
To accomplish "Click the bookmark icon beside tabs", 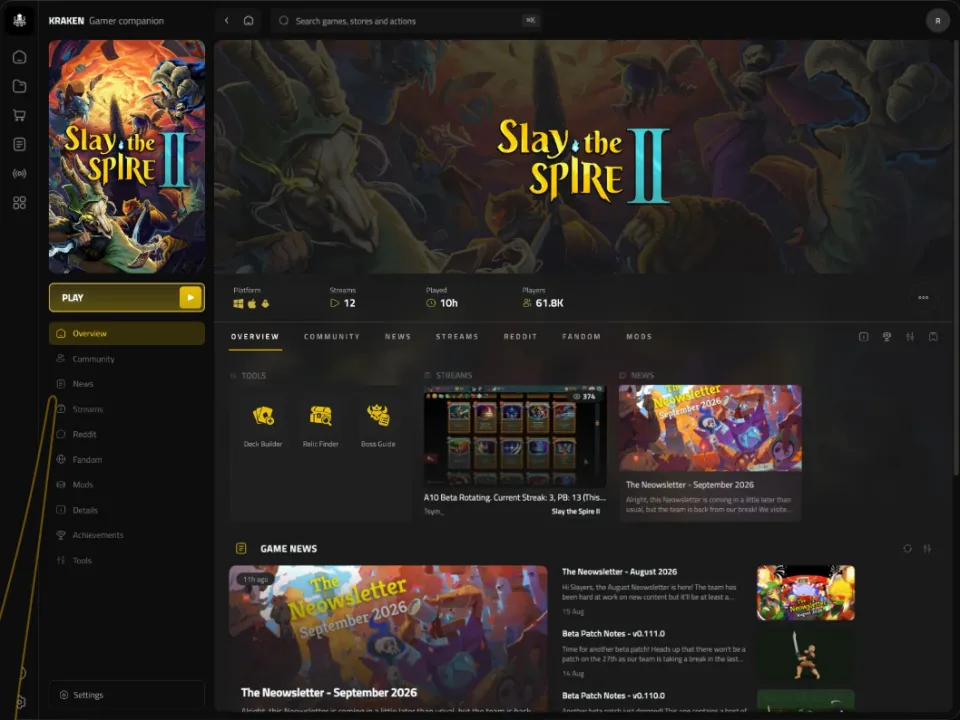I will pyautogui.click(x=933, y=337).
